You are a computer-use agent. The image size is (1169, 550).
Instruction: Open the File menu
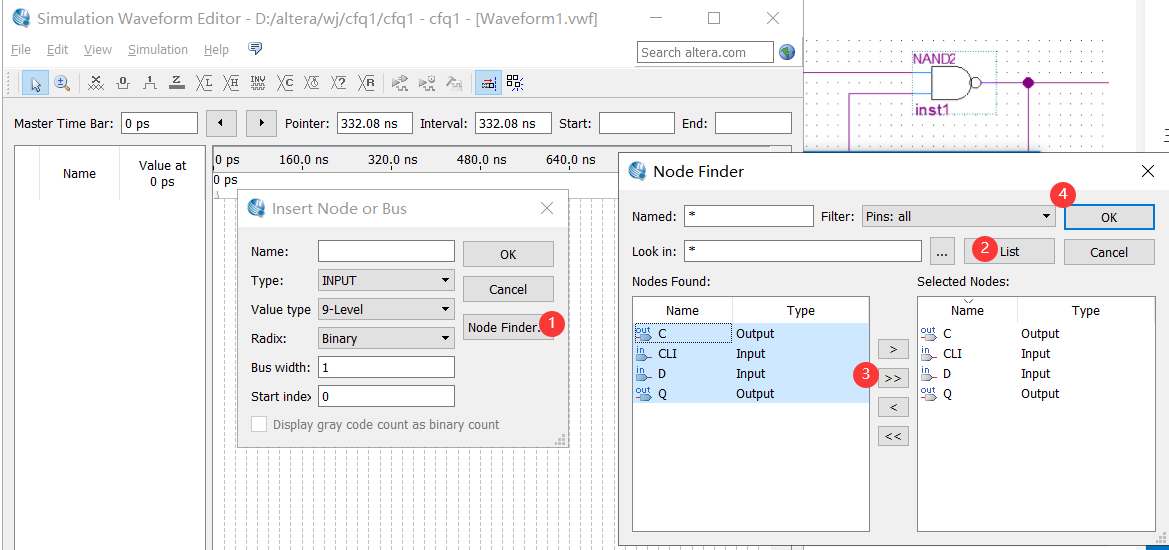click(x=21, y=50)
